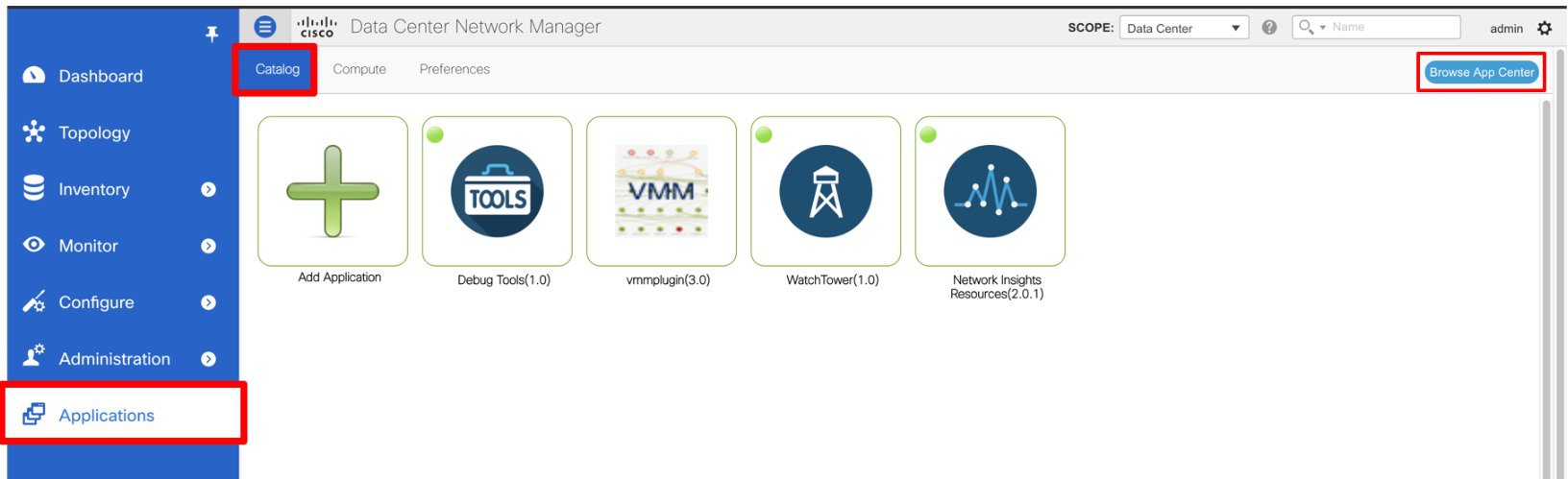Click the green plus Add Application icon

pos(332,192)
